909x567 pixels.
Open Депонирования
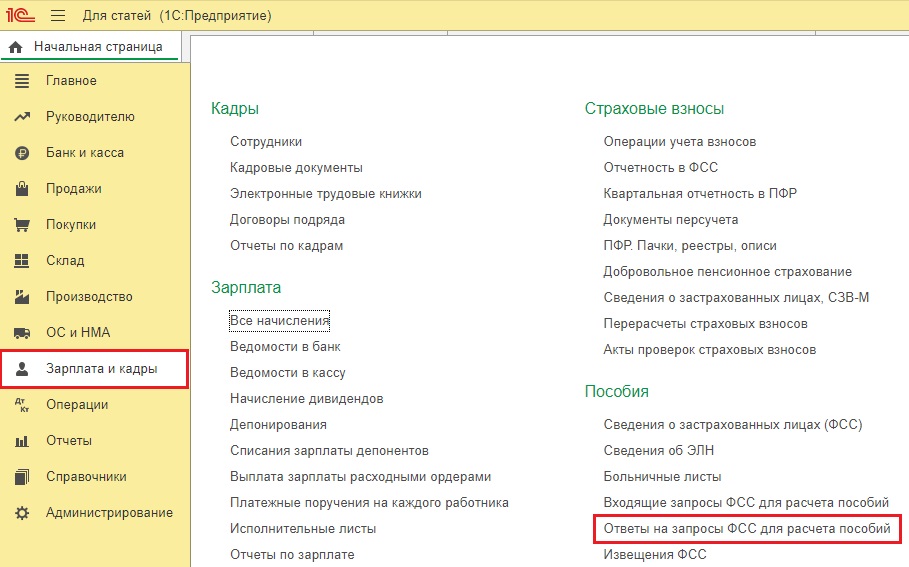click(x=278, y=425)
